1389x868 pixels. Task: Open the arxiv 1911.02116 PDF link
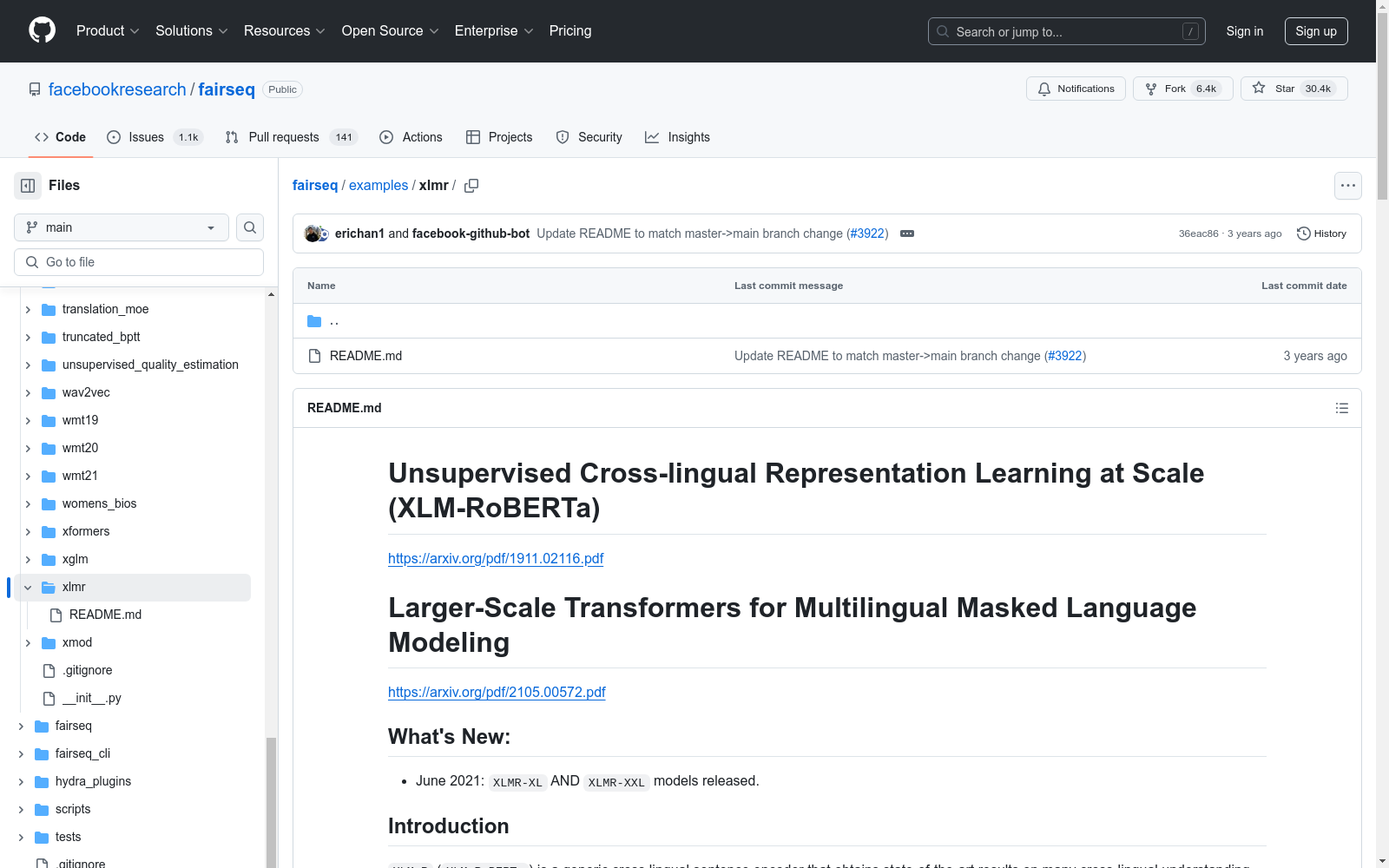[x=496, y=558]
